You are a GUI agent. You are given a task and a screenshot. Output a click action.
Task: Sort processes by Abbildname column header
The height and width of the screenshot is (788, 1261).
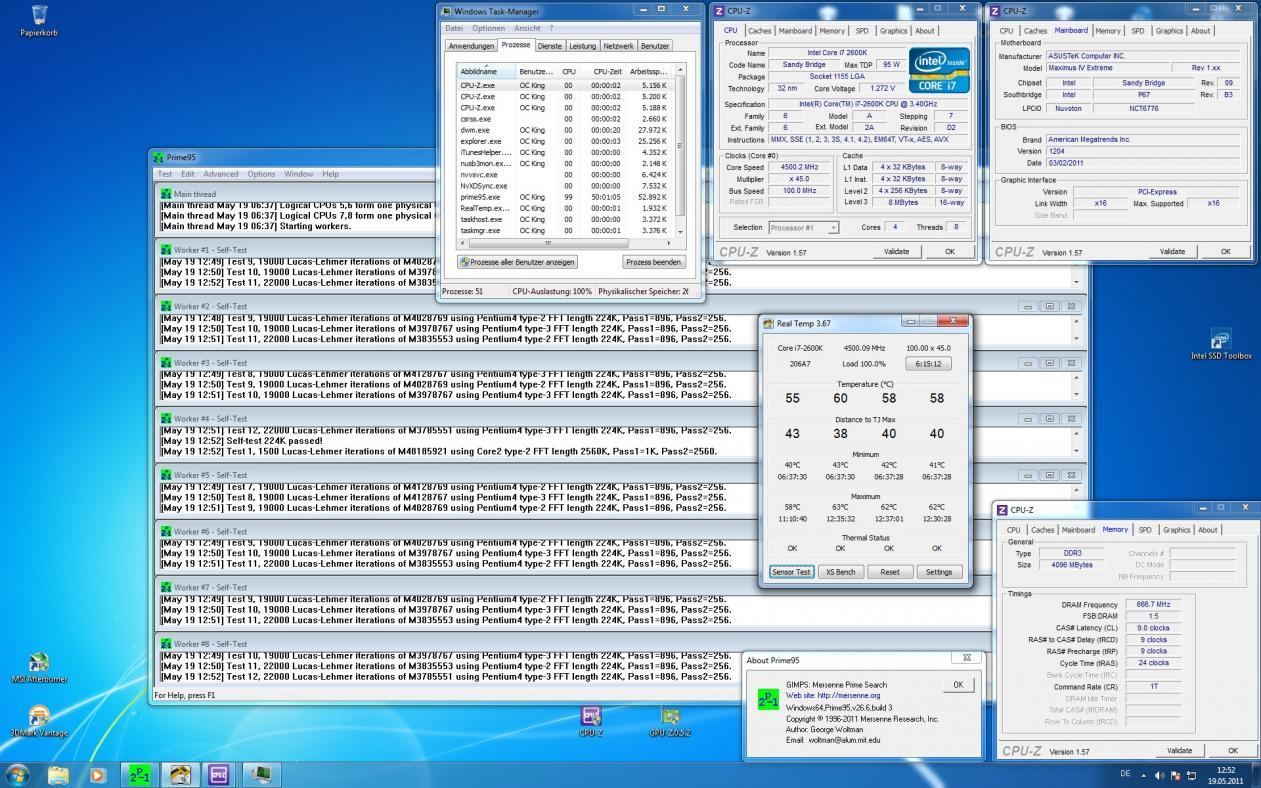[x=486, y=71]
